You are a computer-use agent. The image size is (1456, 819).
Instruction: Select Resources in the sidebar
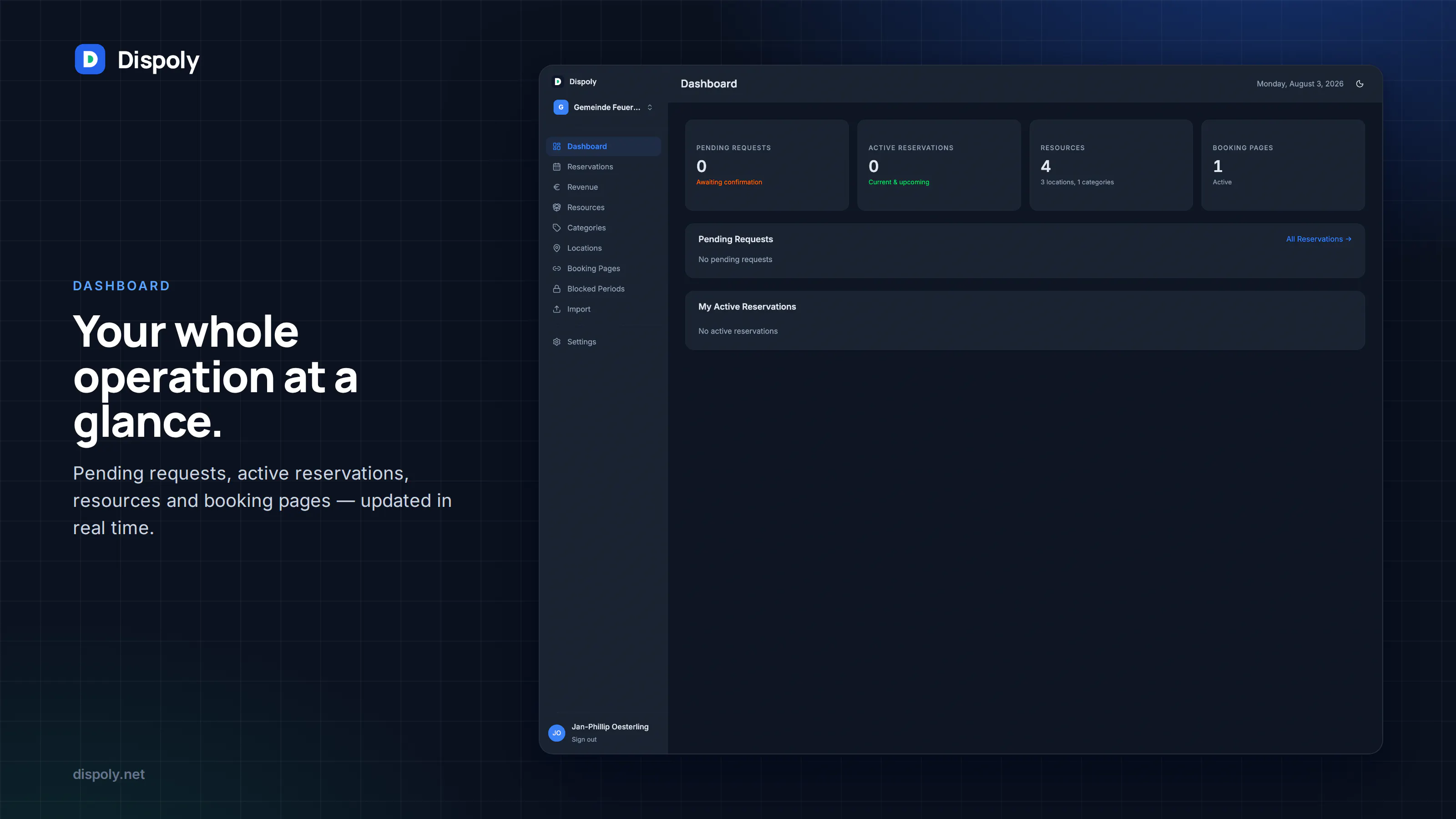[x=603, y=207]
